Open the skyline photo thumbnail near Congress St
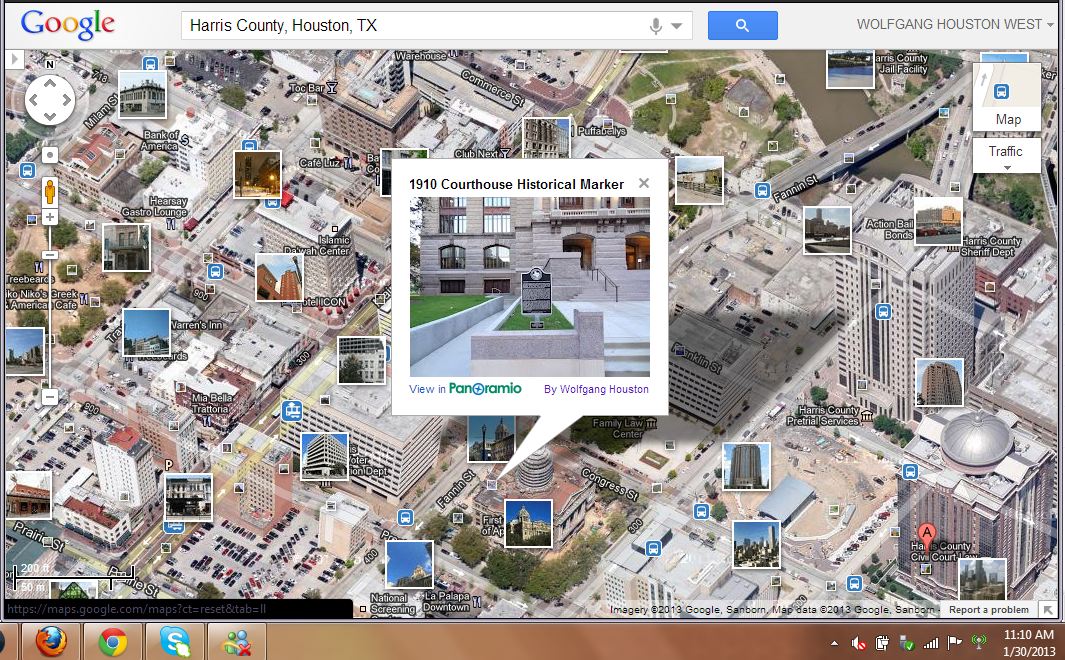The width and height of the screenshot is (1065, 660). 757,545
